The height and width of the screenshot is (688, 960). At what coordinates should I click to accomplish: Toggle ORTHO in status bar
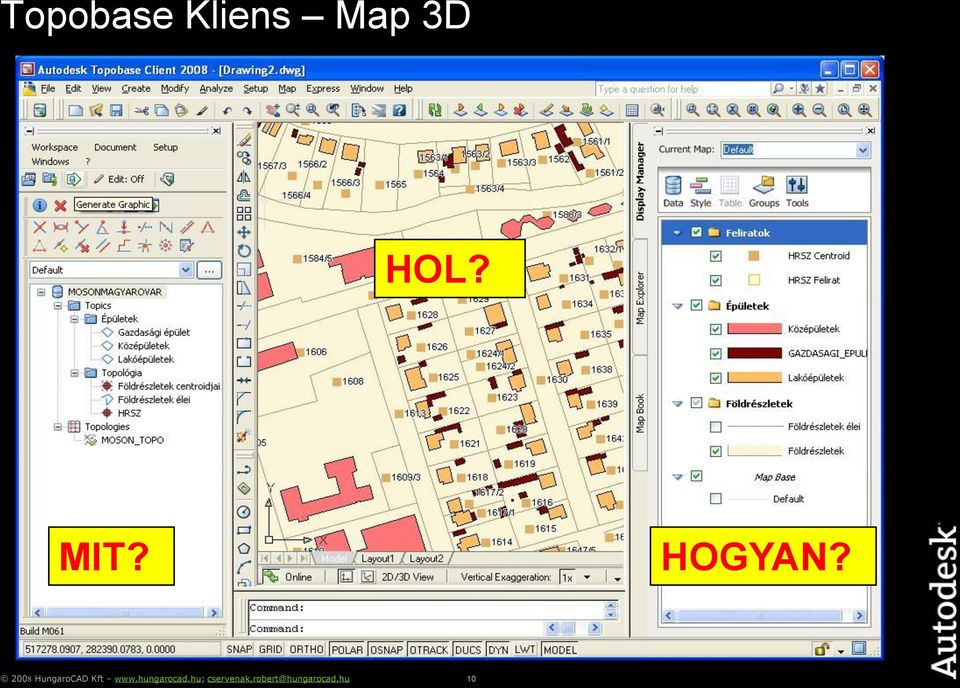coord(306,649)
